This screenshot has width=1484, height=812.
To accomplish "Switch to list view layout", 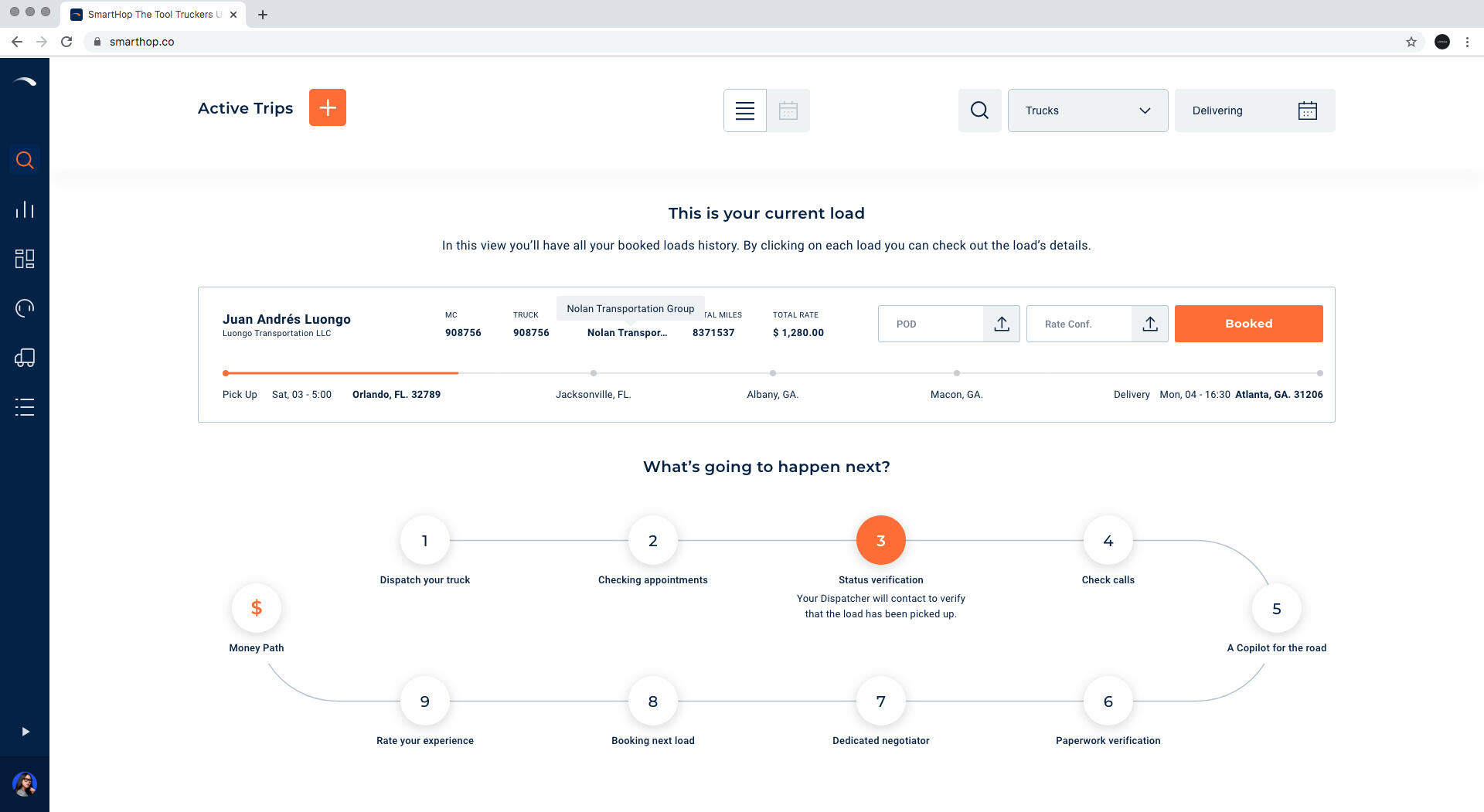I will (x=744, y=110).
